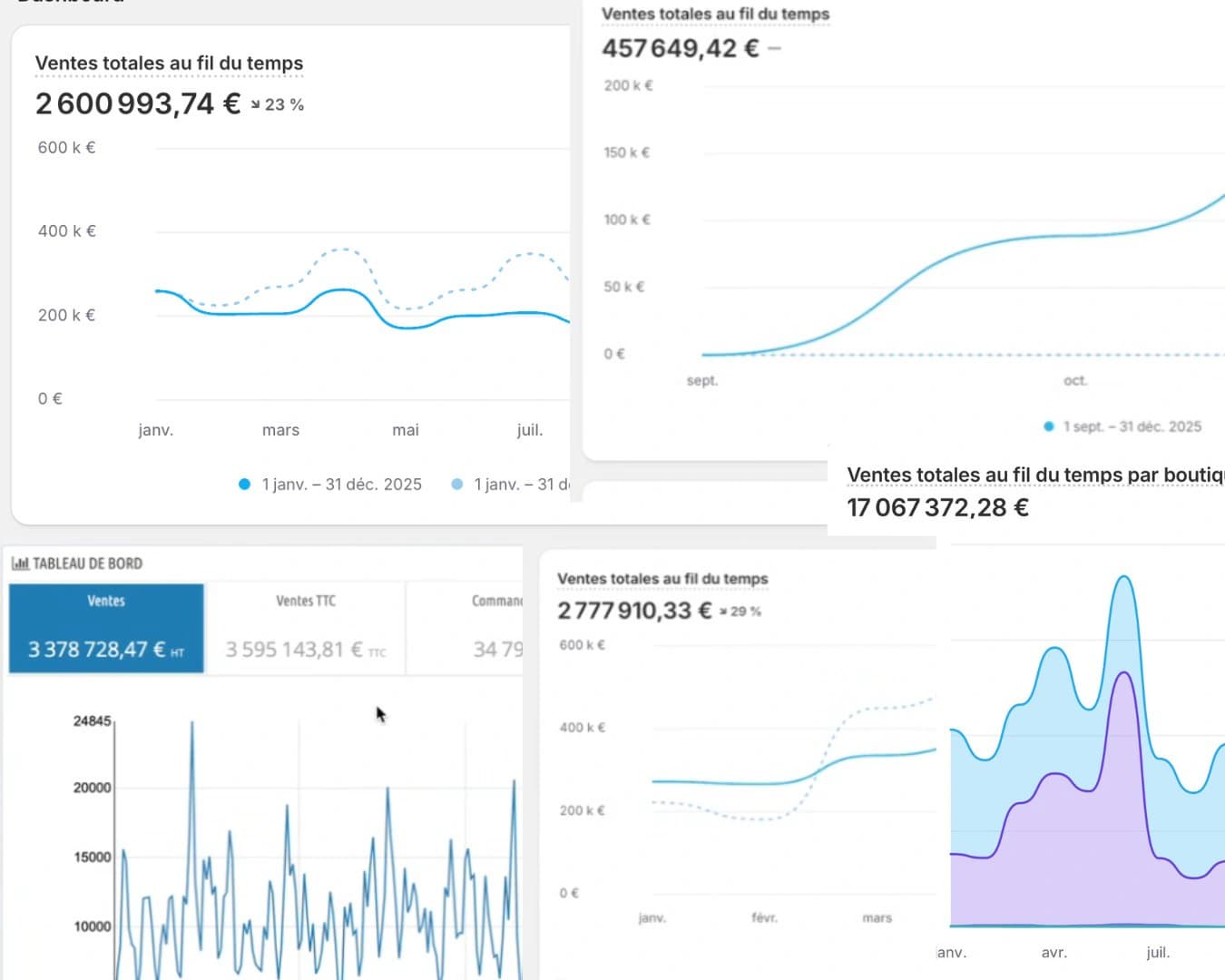Click the 2 600 993,74 € total
The width and height of the screenshot is (1225, 980).
coord(138,103)
